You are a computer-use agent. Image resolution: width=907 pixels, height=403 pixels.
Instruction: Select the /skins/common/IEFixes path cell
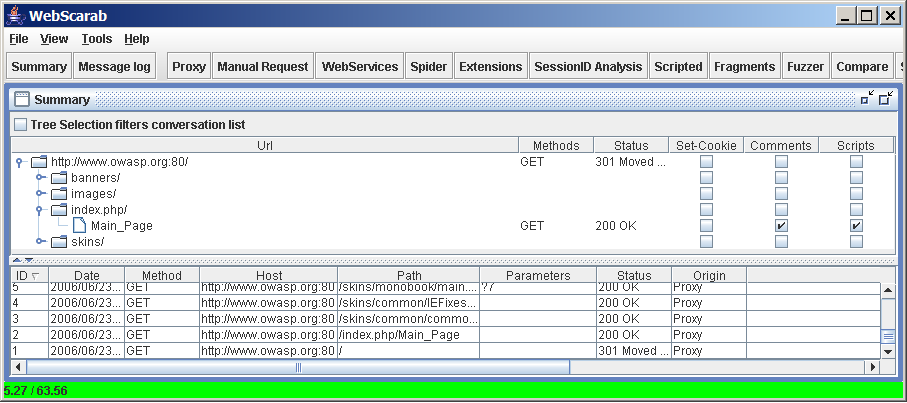point(409,303)
